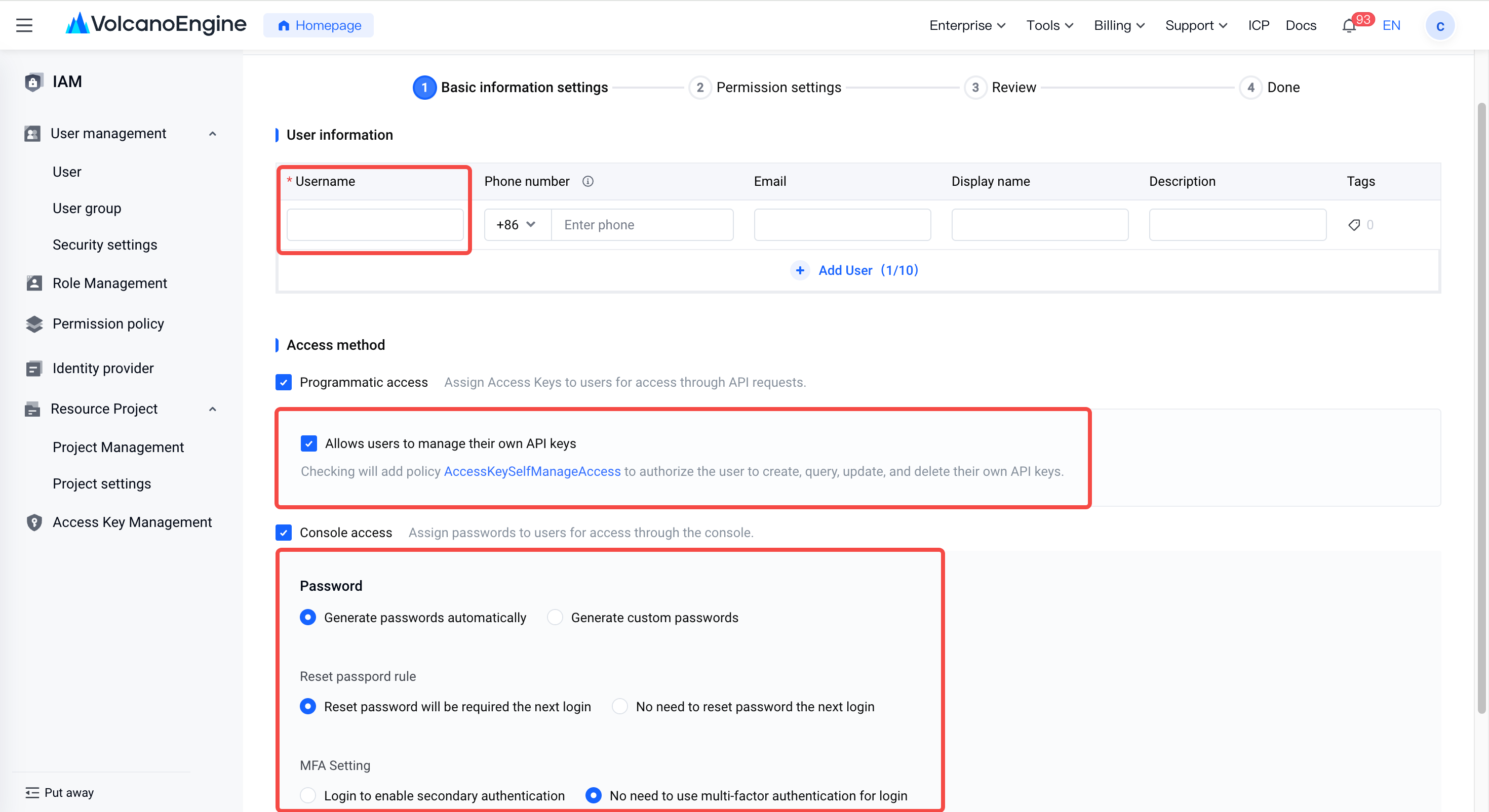Click the user avatar icon
Screen dimensions: 1489x812
point(1440,26)
